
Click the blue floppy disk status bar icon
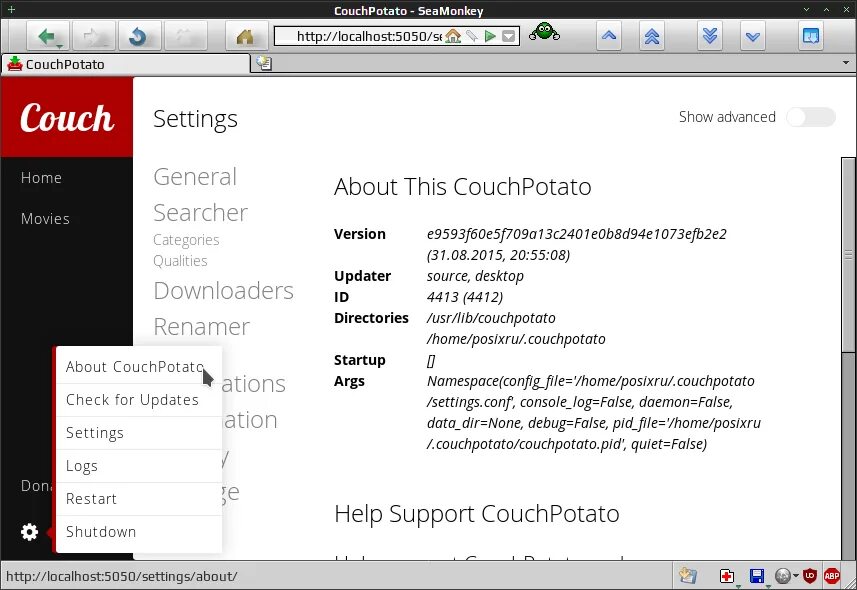coord(757,576)
